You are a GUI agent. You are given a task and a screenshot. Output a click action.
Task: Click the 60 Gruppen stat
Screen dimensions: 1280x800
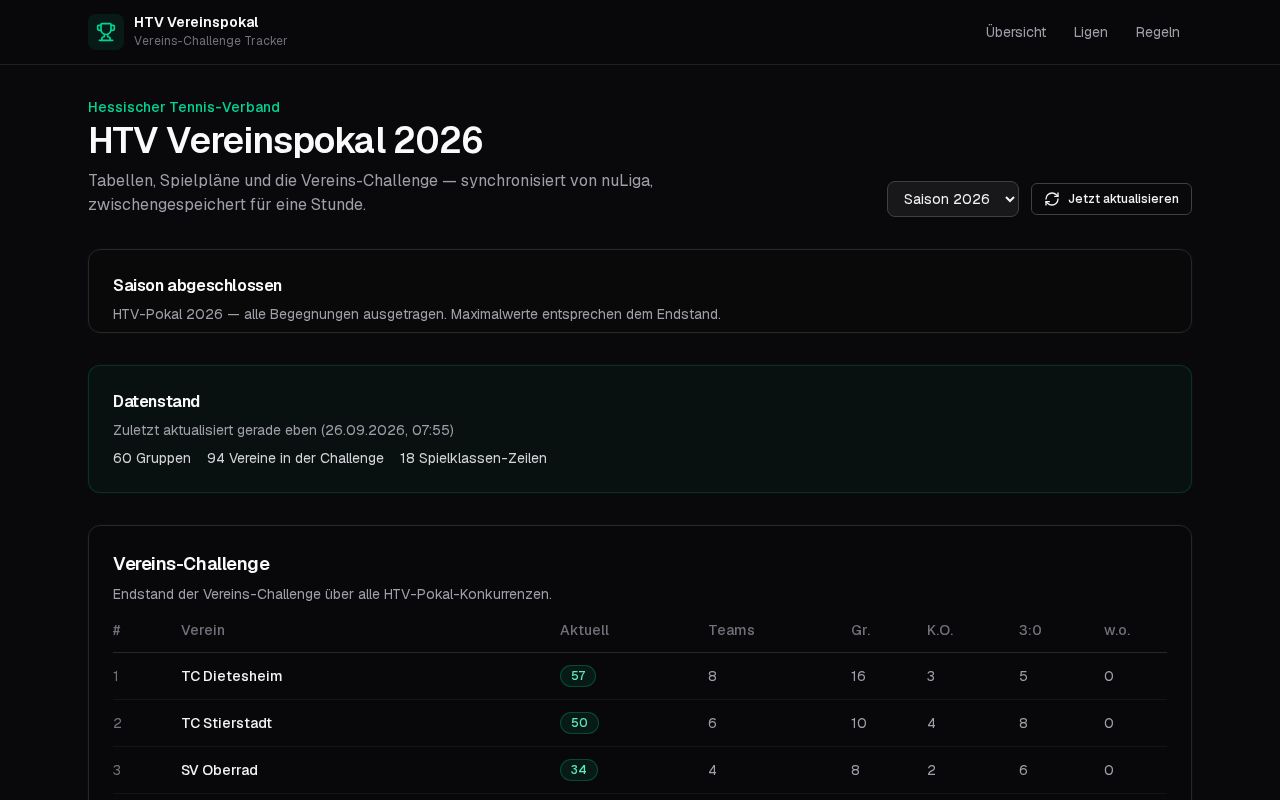tap(152, 458)
